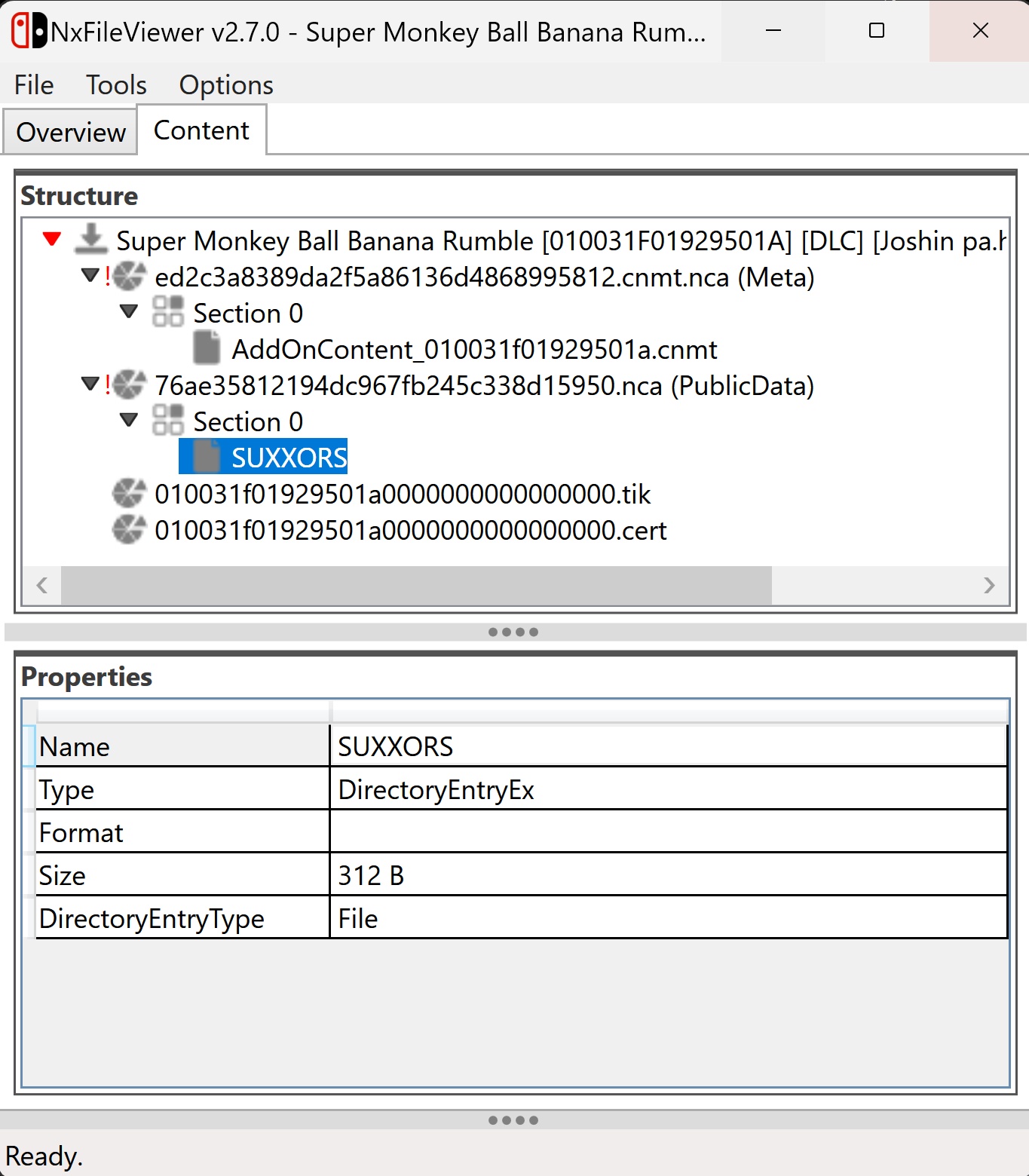1029x1176 pixels.
Task: Open the Tools menu
Action: click(116, 85)
